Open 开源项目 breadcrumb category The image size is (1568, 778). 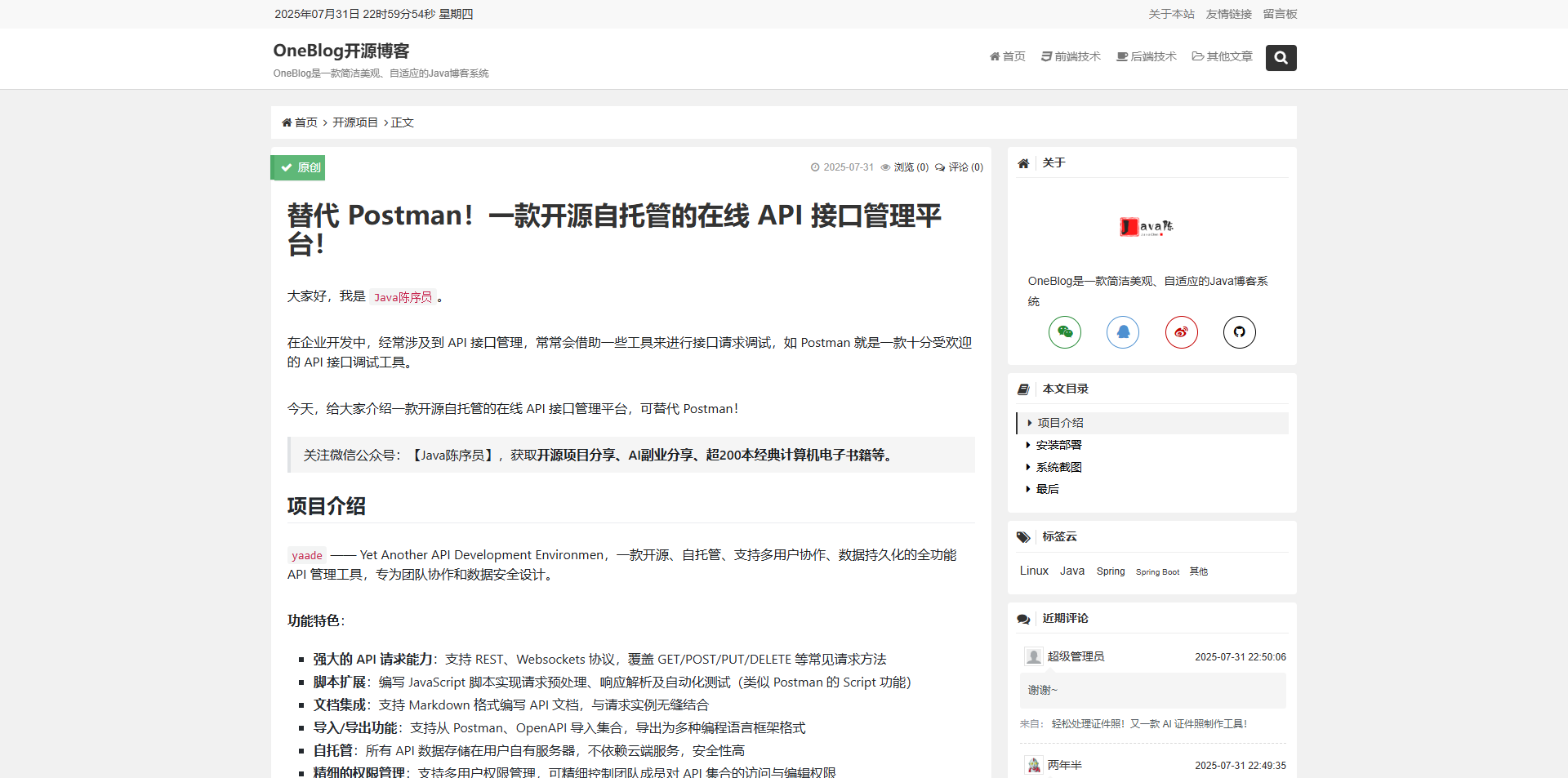pos(354,122)
